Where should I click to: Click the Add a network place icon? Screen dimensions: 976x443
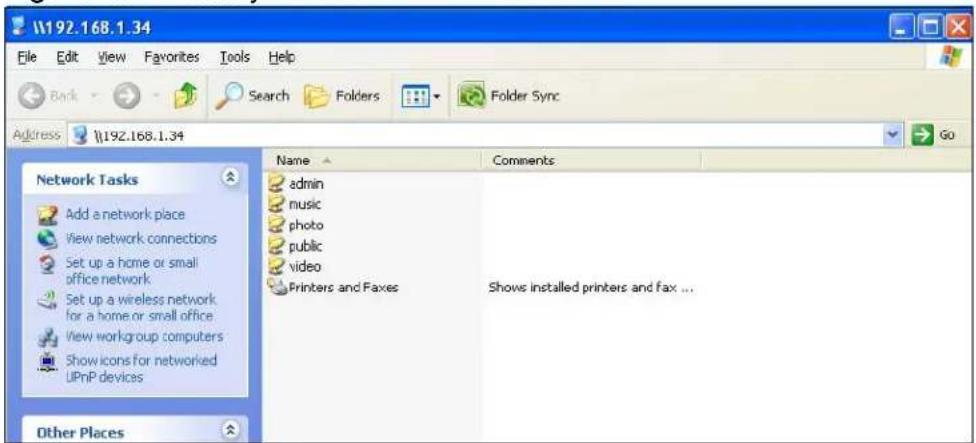point(47,215)
